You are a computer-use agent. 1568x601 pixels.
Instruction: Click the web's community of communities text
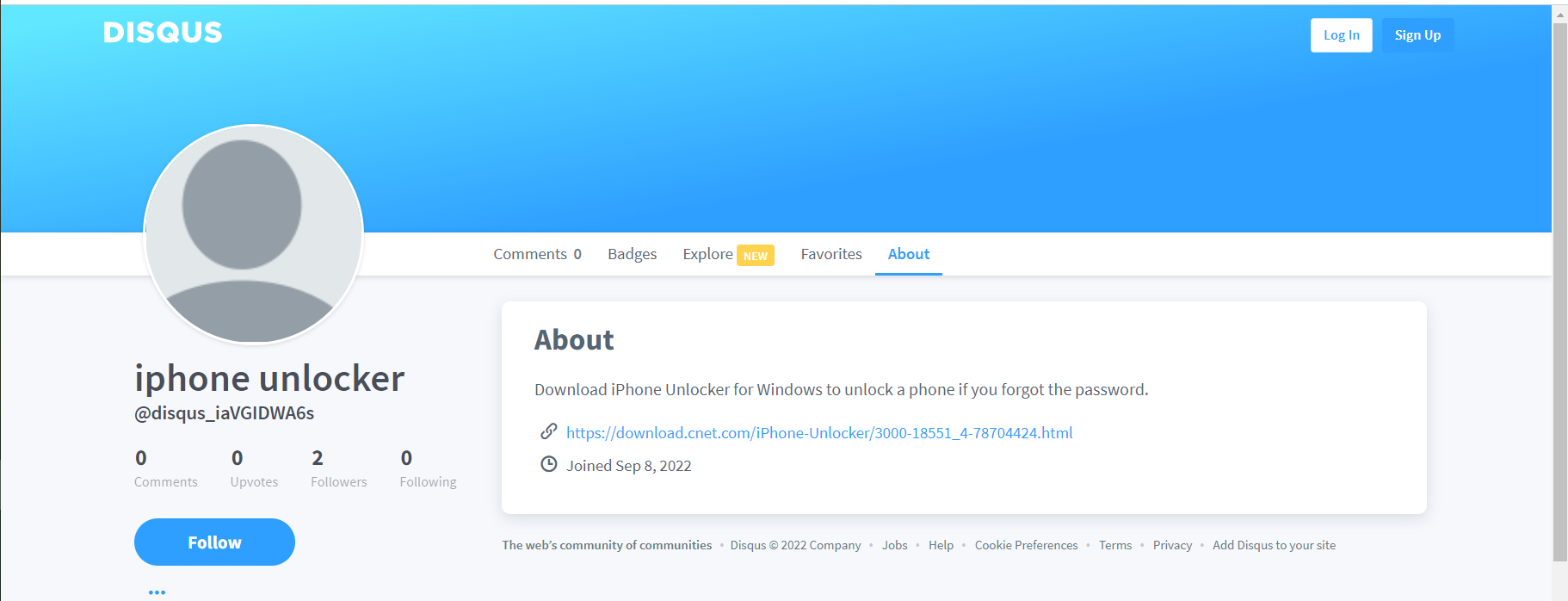[x=607, y=545]
